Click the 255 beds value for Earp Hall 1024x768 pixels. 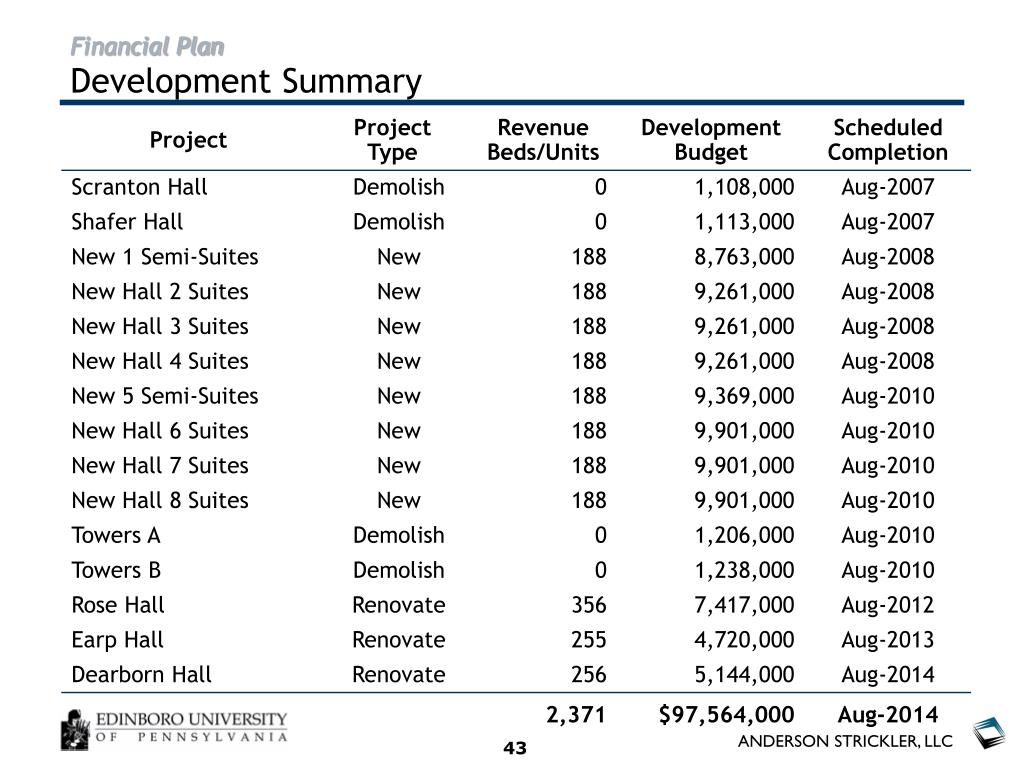point(588,640)
